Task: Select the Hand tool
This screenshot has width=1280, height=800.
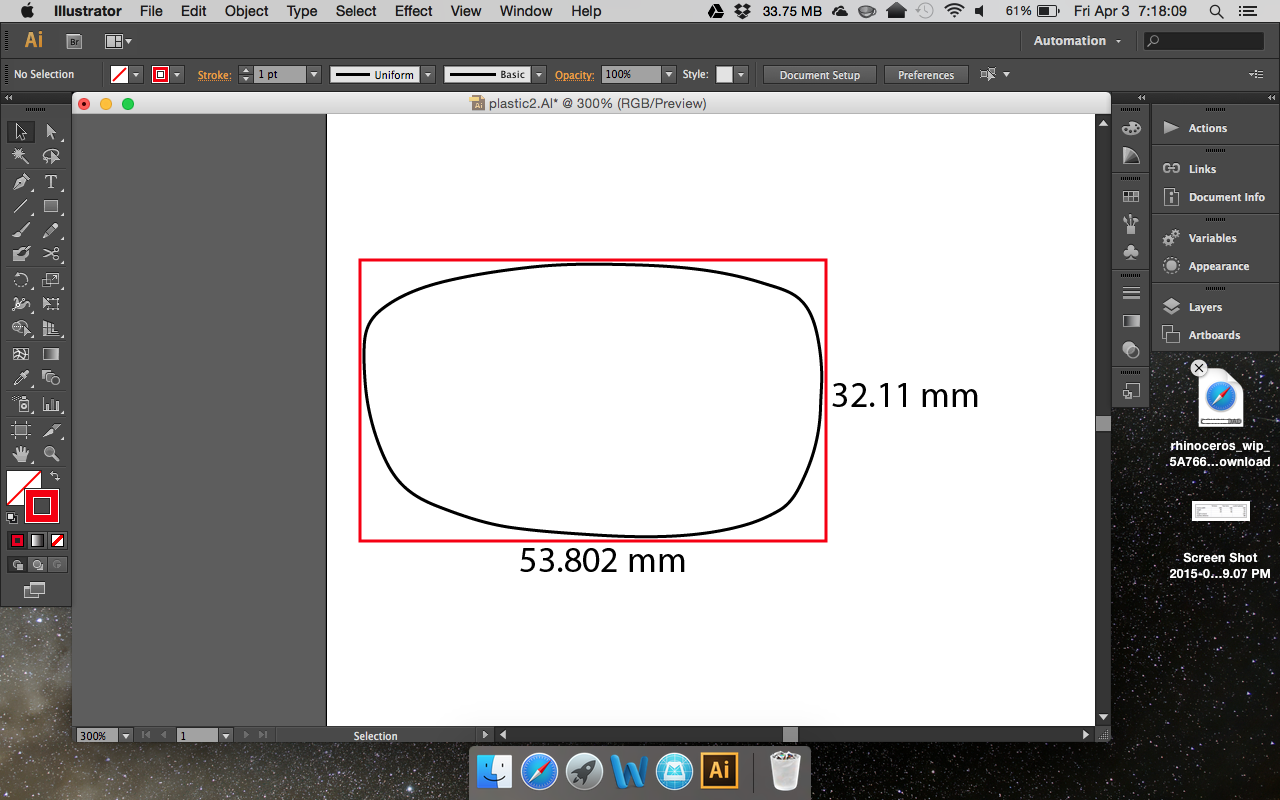Action: point(20,455)
